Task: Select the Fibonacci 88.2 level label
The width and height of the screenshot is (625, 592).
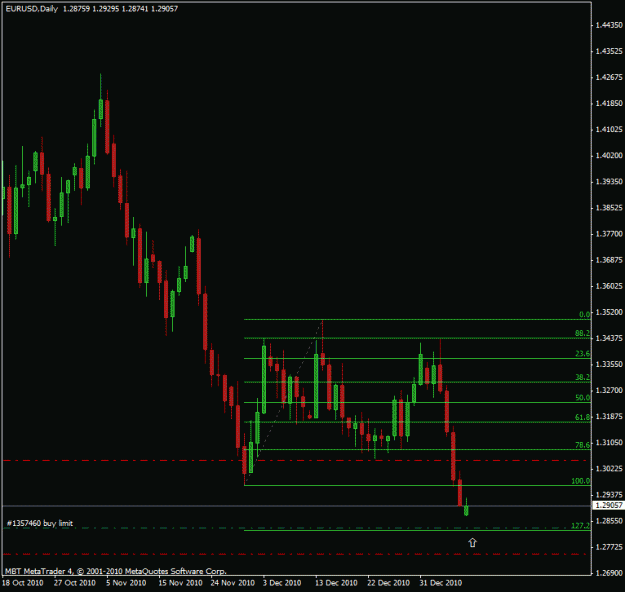Action: point(582,333)
